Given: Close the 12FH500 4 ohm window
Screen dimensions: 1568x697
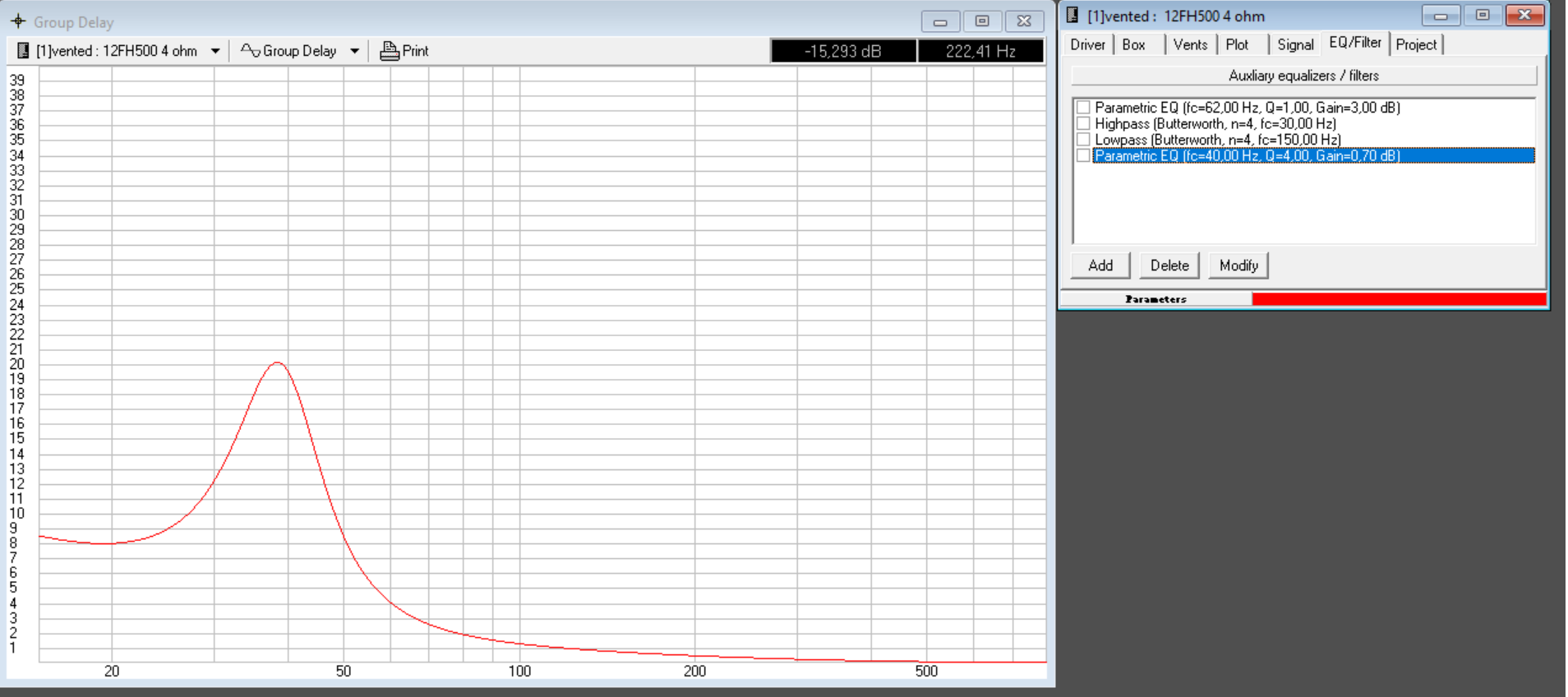Looking at the screenshot, I should [x=1524, y=16].
